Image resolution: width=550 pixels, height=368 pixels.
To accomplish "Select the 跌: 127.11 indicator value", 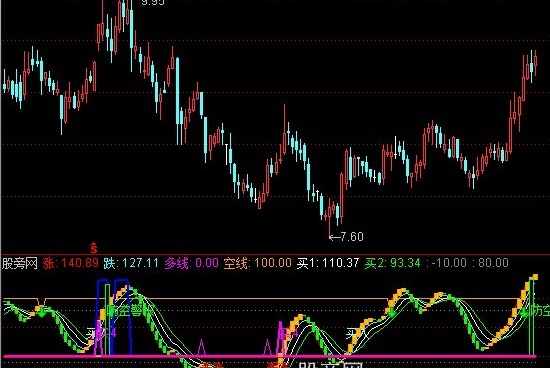I will point(131,263).
